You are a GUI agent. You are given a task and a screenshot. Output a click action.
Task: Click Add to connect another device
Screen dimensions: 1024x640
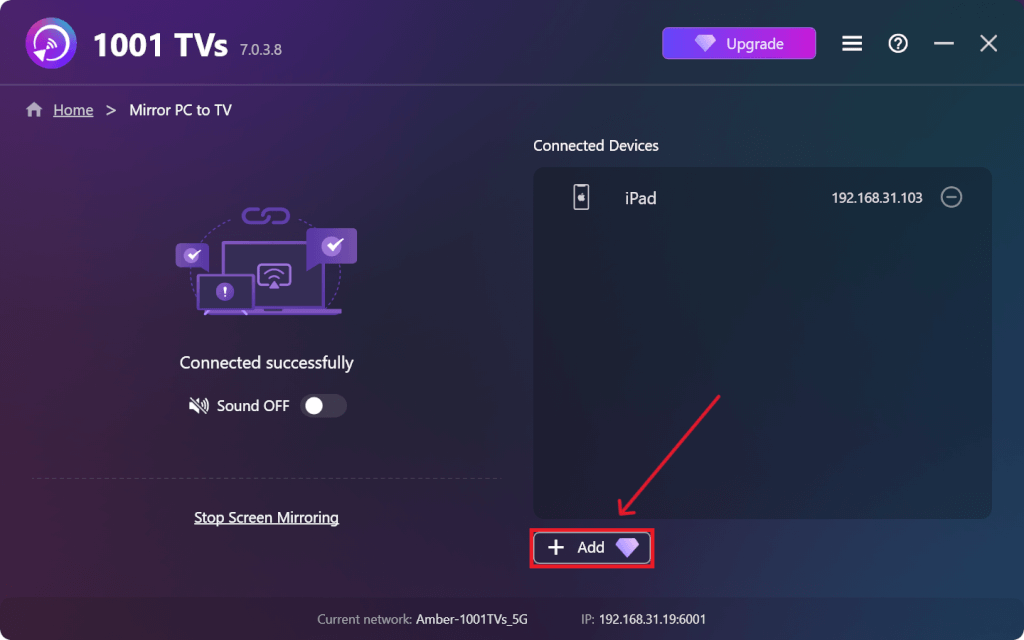point(591,547)
